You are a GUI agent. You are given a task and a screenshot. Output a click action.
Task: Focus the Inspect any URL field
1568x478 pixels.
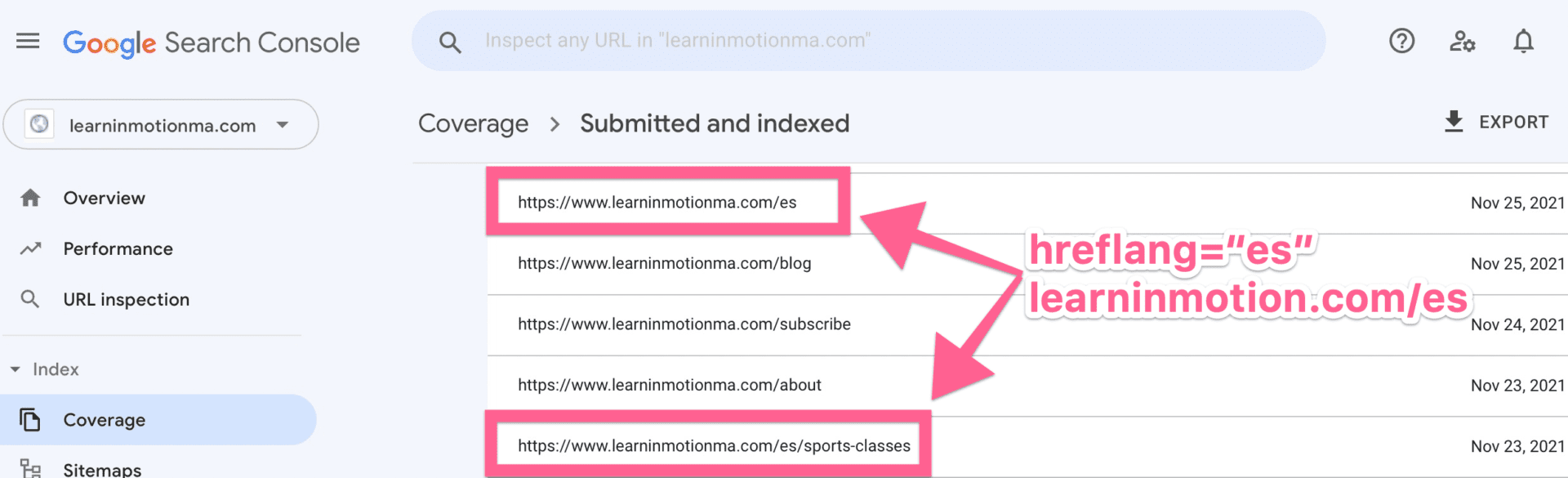[x=868, y=41]
